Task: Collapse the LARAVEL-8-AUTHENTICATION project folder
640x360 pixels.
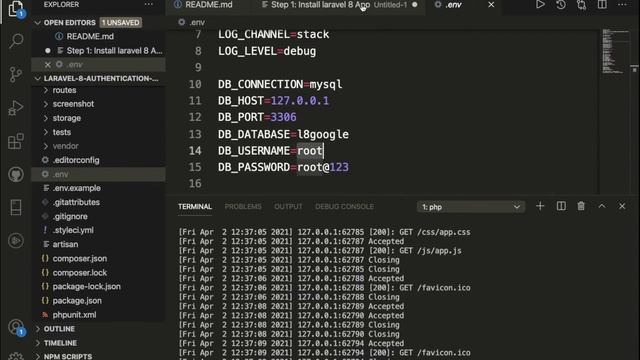Action: (x=101, y=78)
